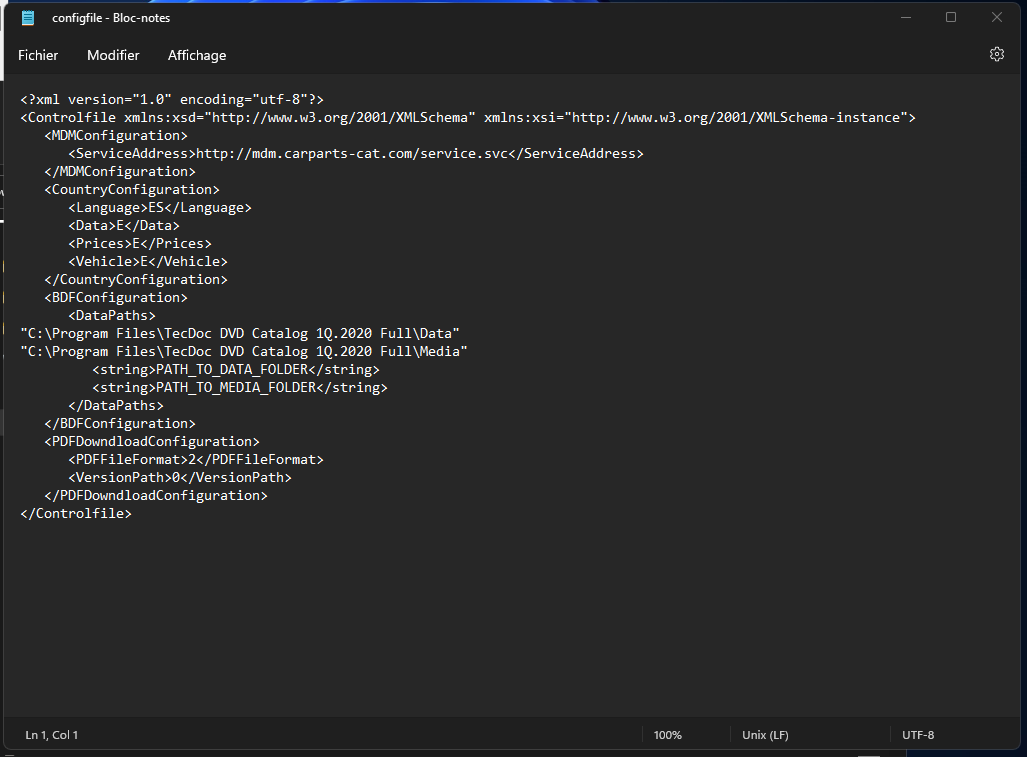This screenshot has width=1027, height=757.
Task: Click the VersionPath 0 line
Action: pos(180,478)
